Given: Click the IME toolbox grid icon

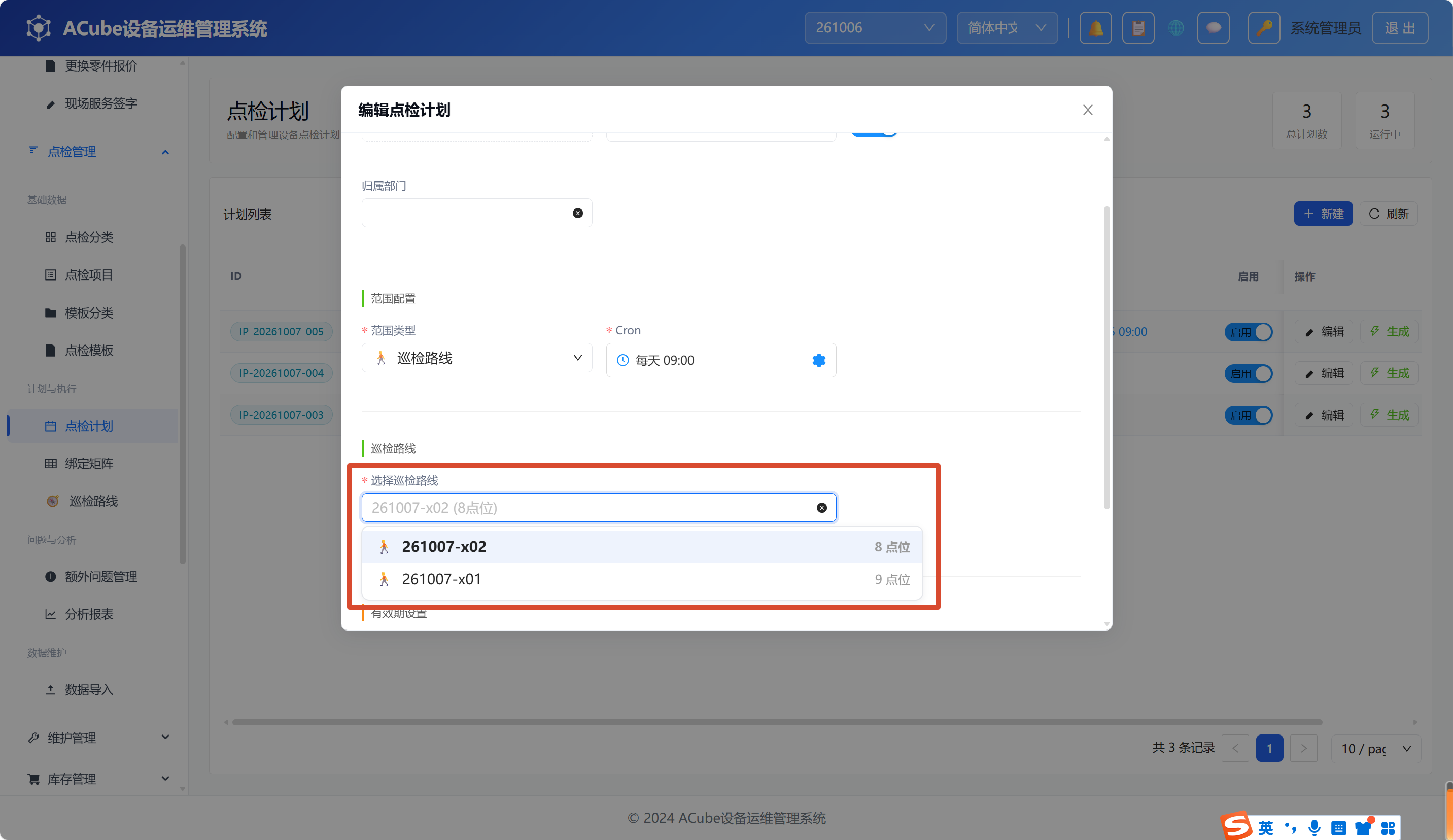Looking at the screenshot, I should [1389, 828].
